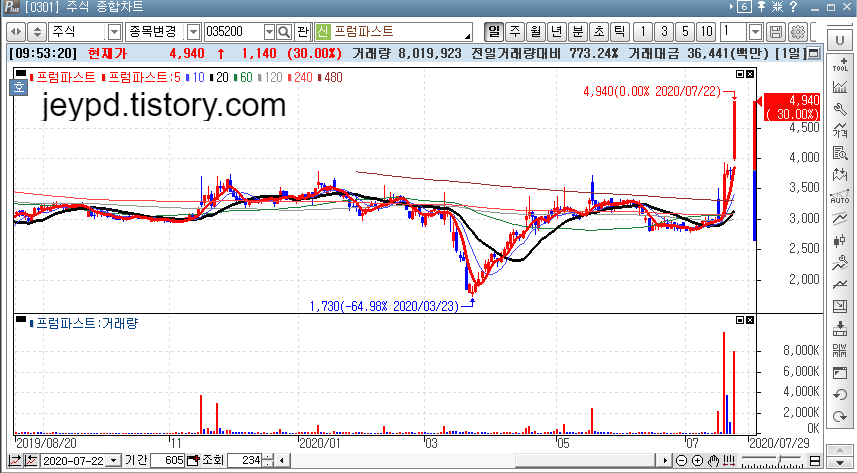Screen dimensions: 857x473
Task: Expand the 035200 stock code dropdown
Action: tap(269, 32)
